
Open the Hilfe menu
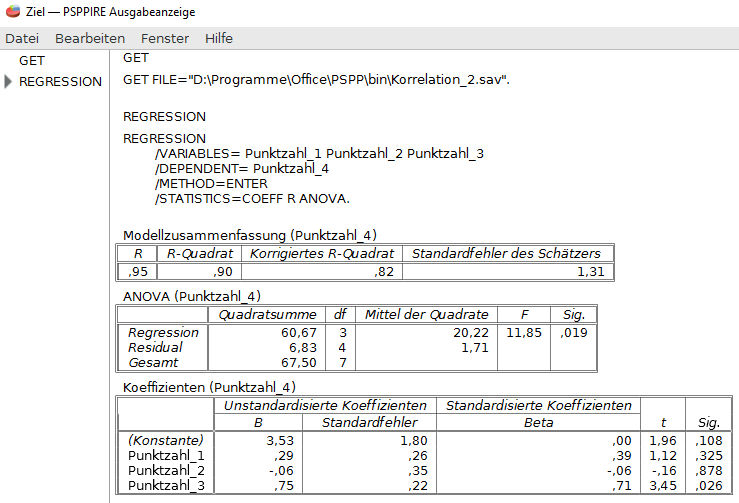coord(218,38)
